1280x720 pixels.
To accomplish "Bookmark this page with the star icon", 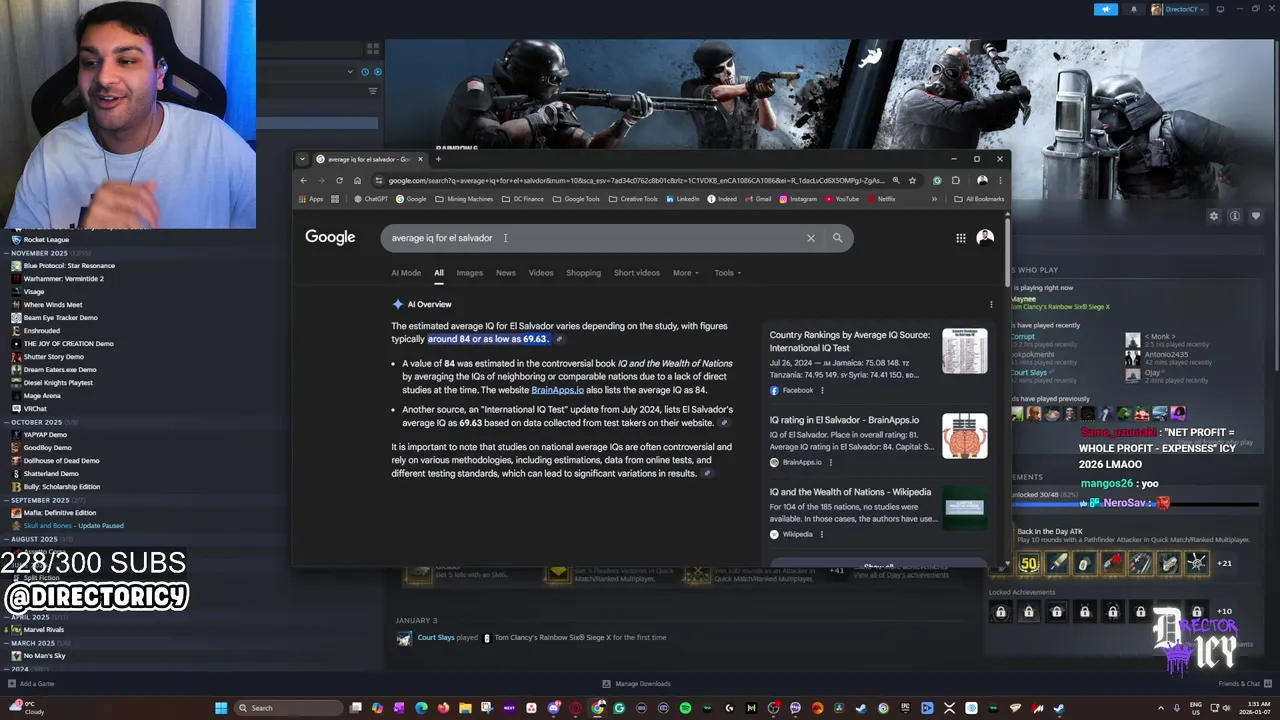I will [912, 181].
